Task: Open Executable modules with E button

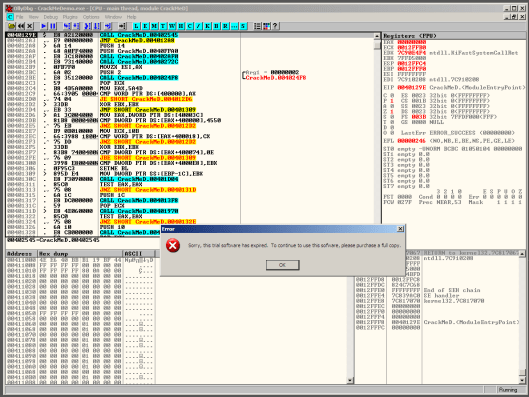Action: 145,26
